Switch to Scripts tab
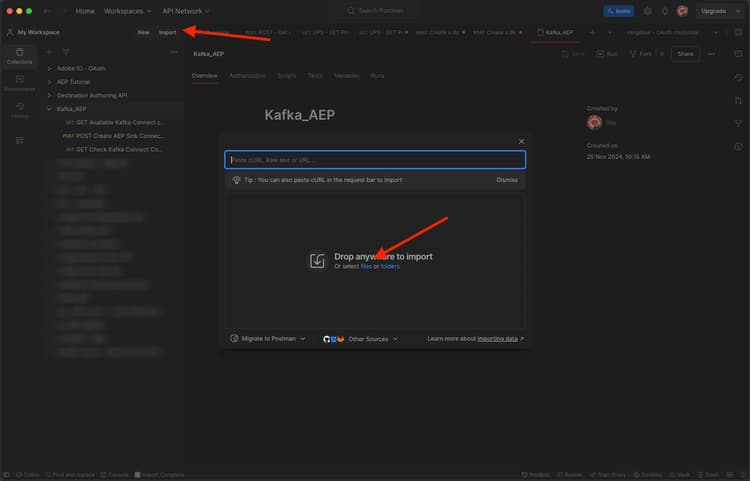750x481 pixels. tap(287, 76)
